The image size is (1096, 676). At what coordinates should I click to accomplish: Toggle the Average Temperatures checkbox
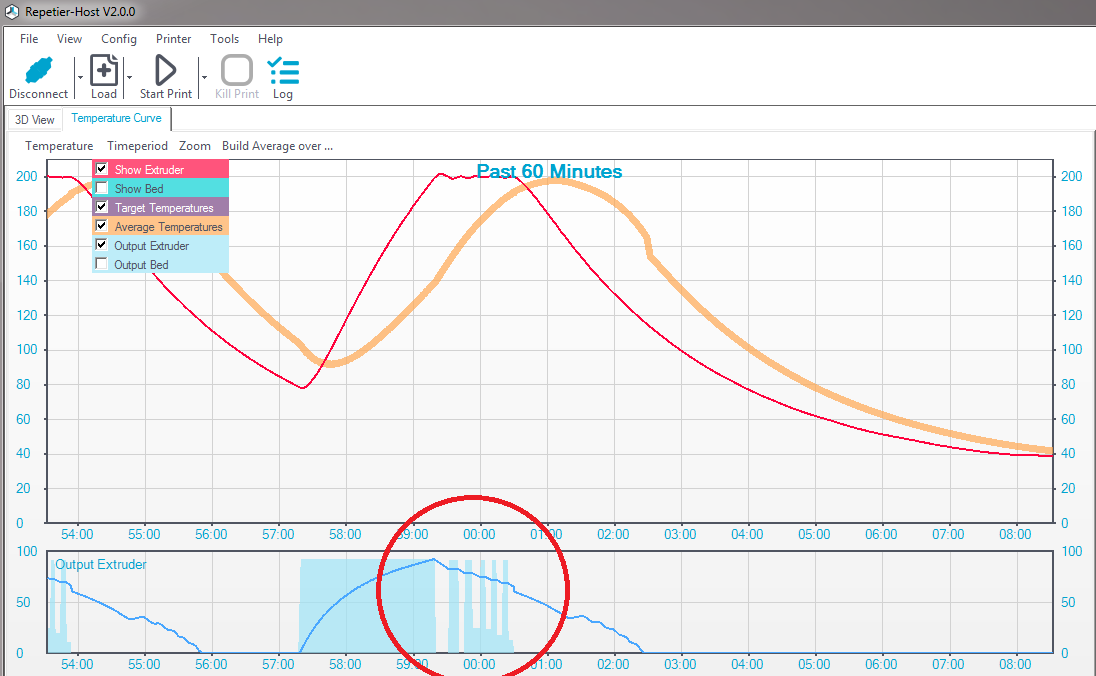tap(101, 226)
